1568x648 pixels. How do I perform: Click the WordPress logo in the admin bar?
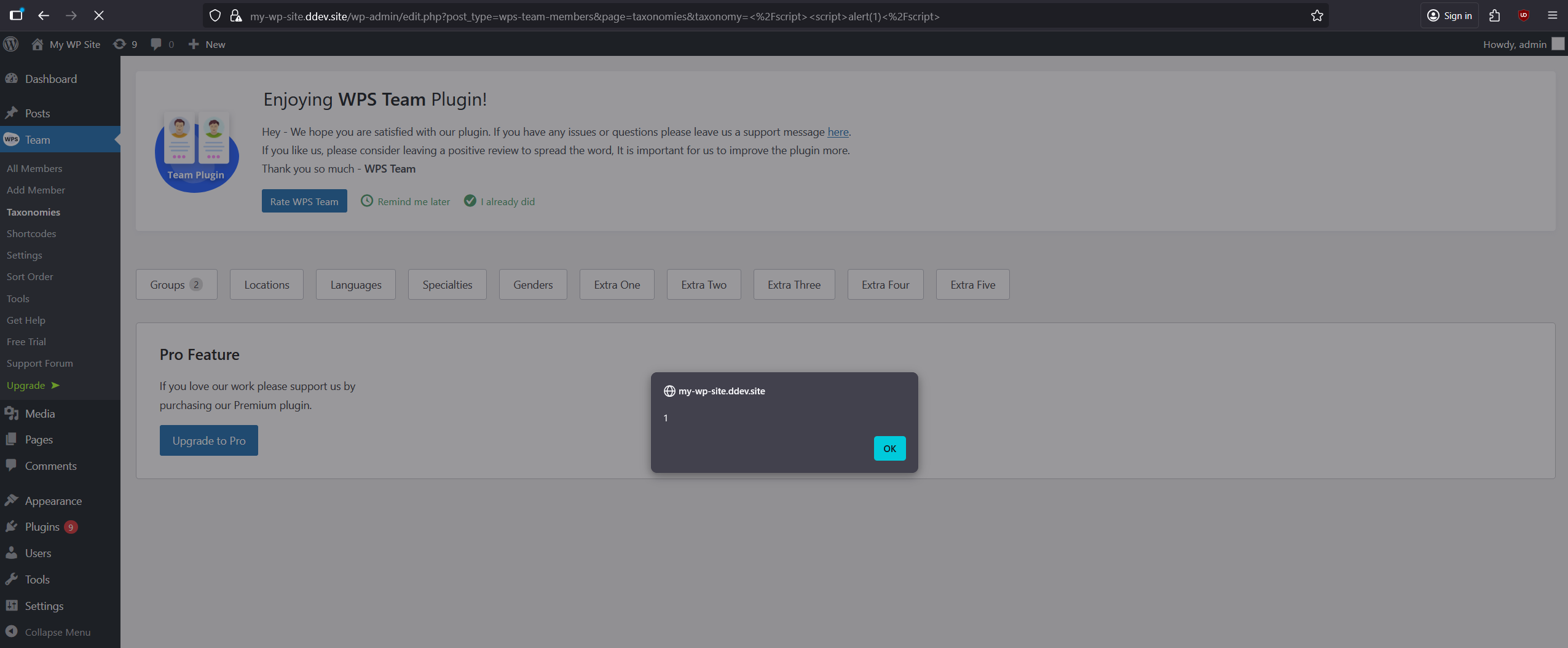pos(11,44)
